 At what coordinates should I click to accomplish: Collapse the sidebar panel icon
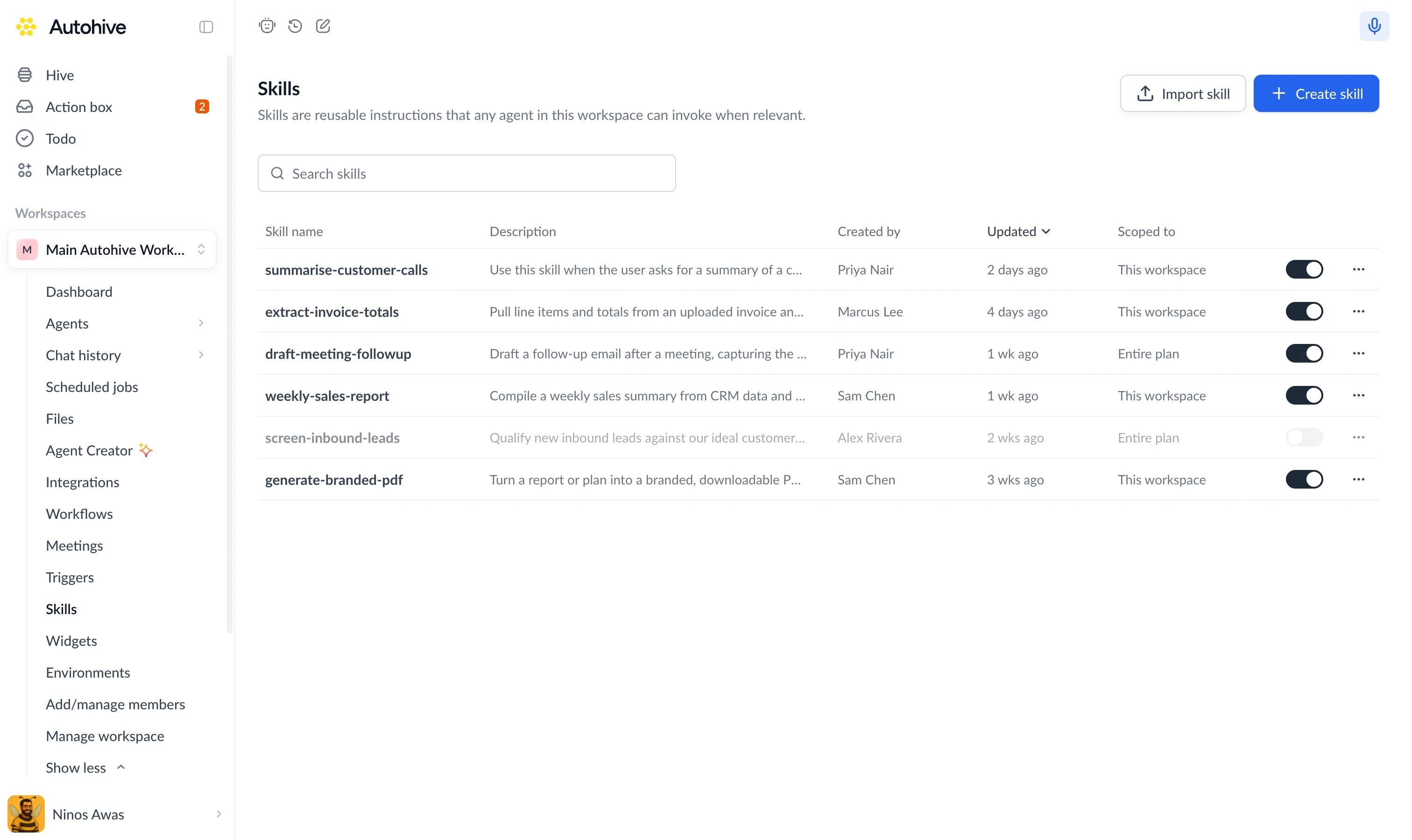click(206, 27)
